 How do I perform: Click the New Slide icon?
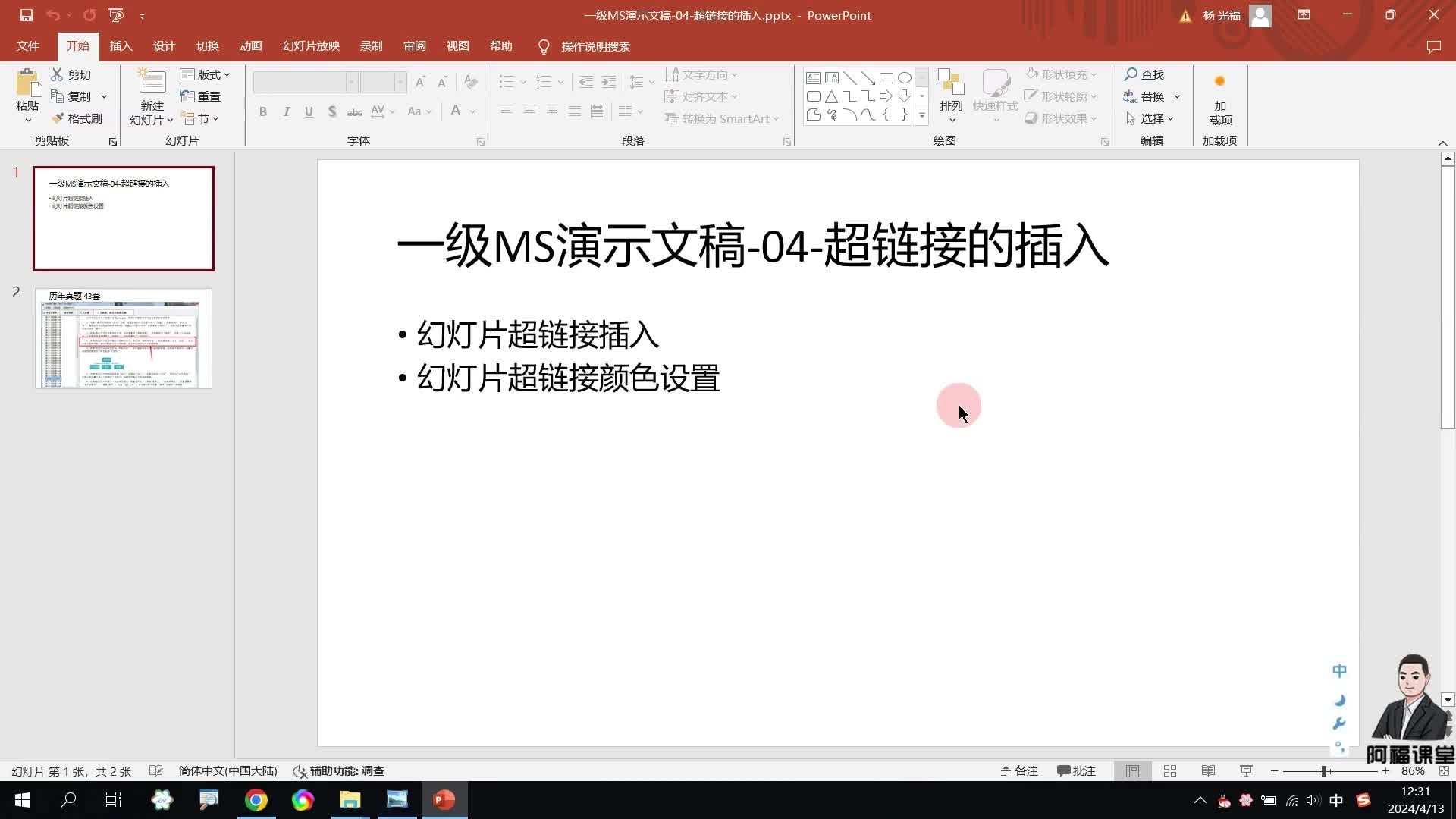(152, 82)
